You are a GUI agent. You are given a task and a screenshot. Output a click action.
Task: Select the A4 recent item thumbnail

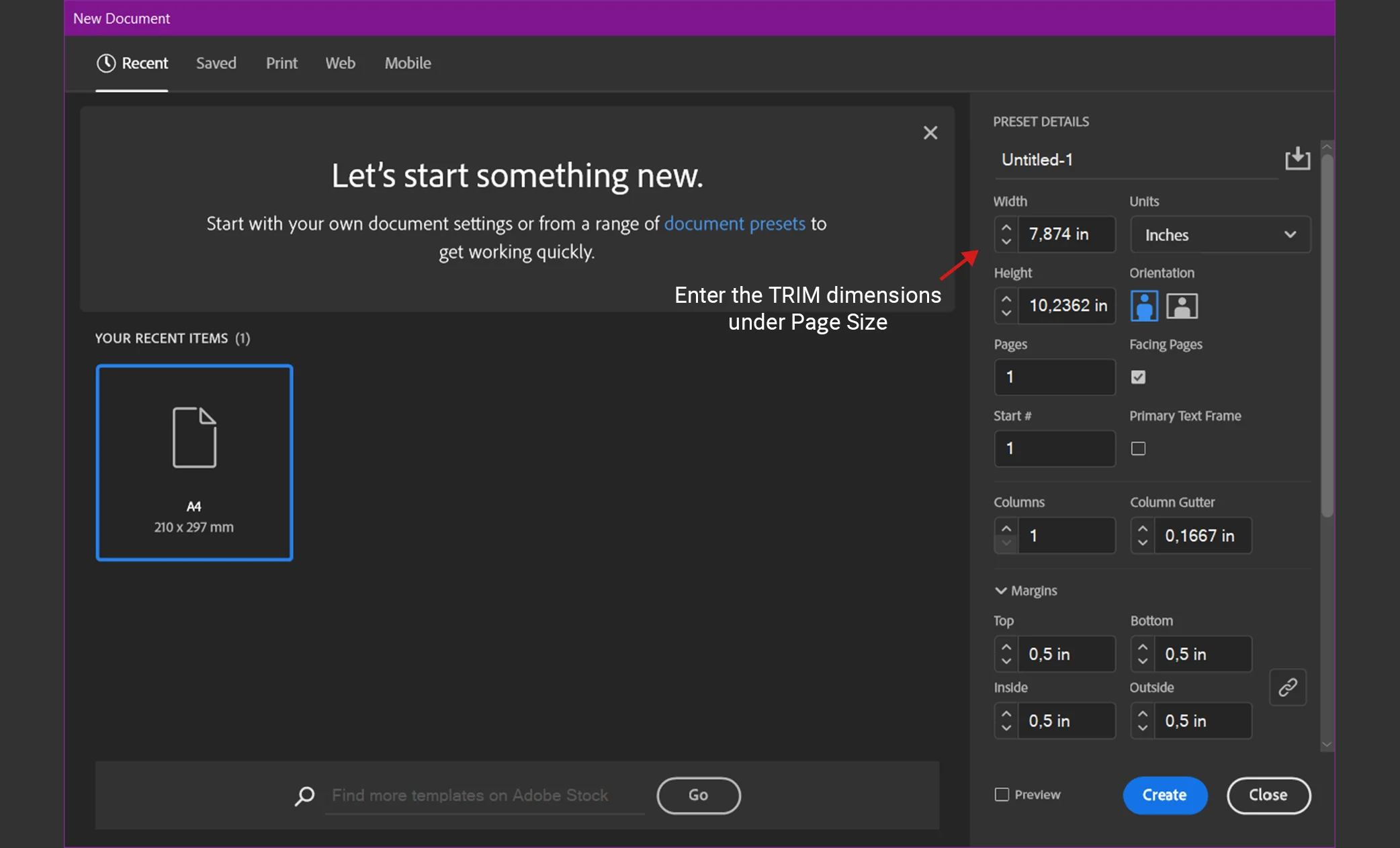pos(194,463)
